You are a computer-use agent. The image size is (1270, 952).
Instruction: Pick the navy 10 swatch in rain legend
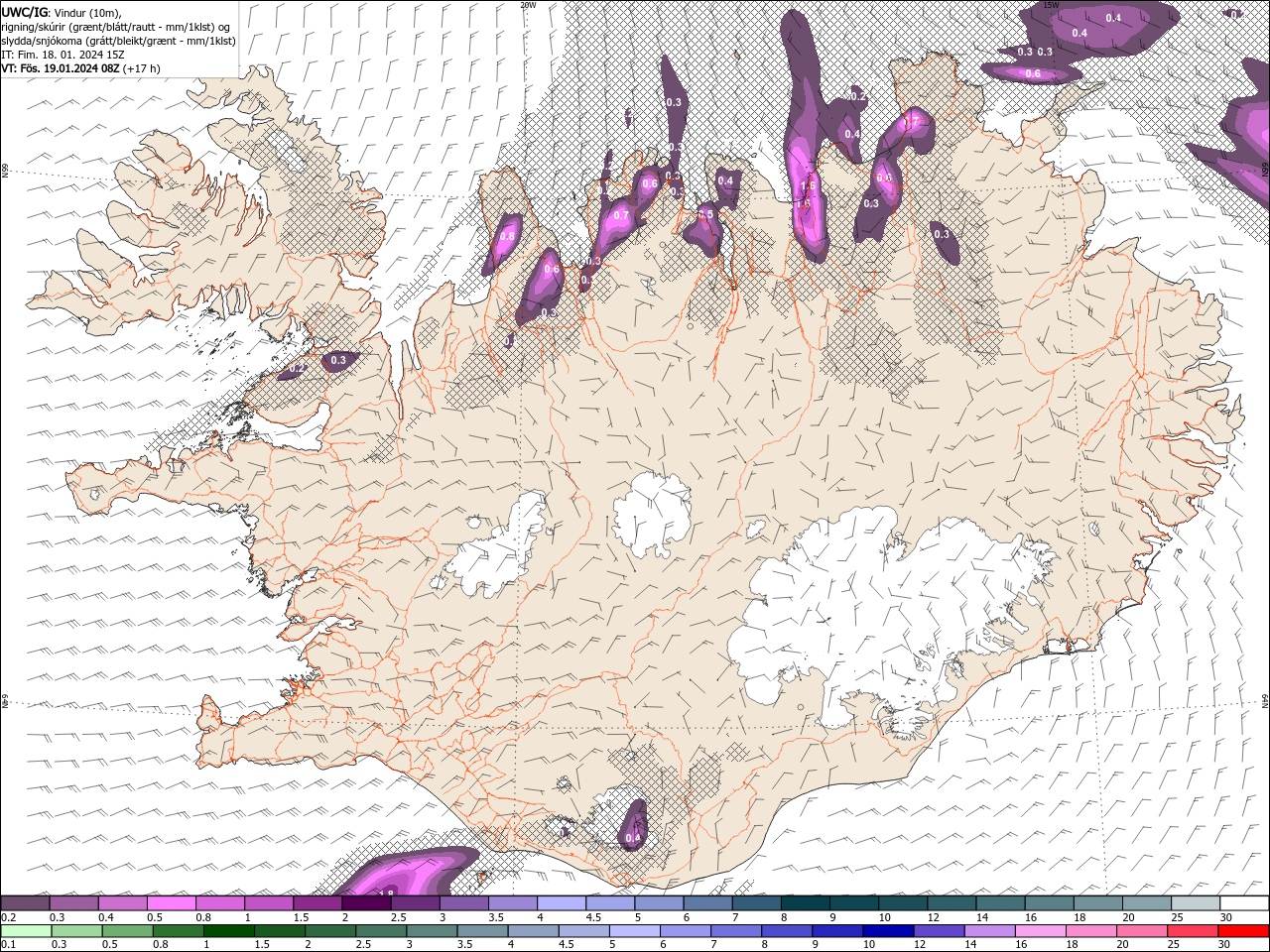coord(886,931)
